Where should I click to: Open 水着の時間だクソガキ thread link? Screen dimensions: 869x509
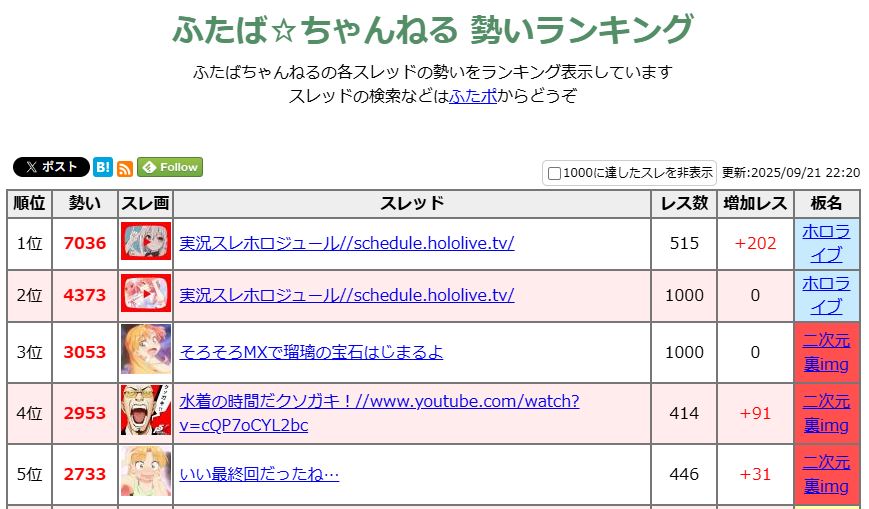coord(379,413)
